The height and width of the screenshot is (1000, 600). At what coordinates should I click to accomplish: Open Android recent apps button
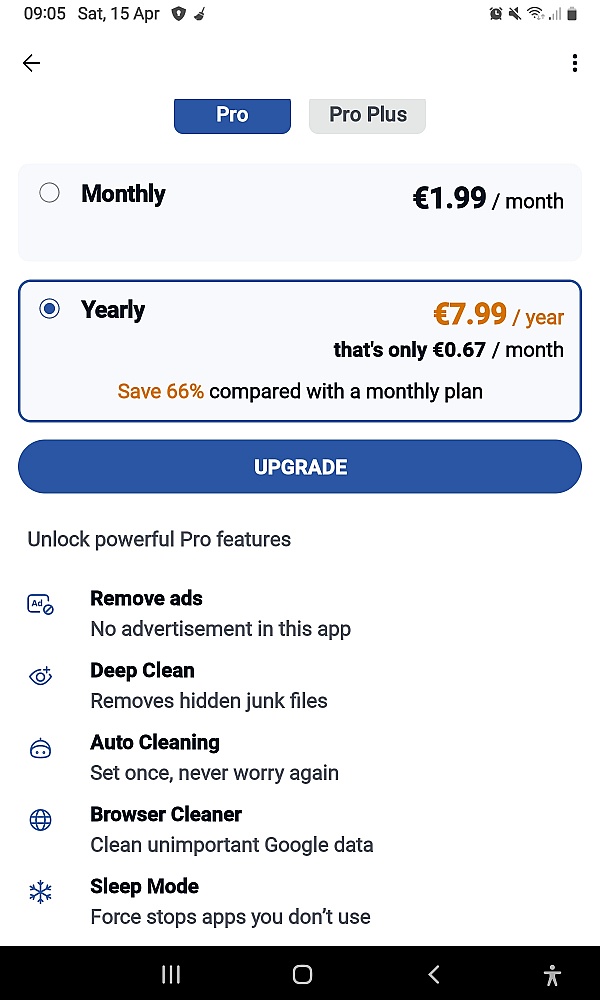(x=171, y=974)
